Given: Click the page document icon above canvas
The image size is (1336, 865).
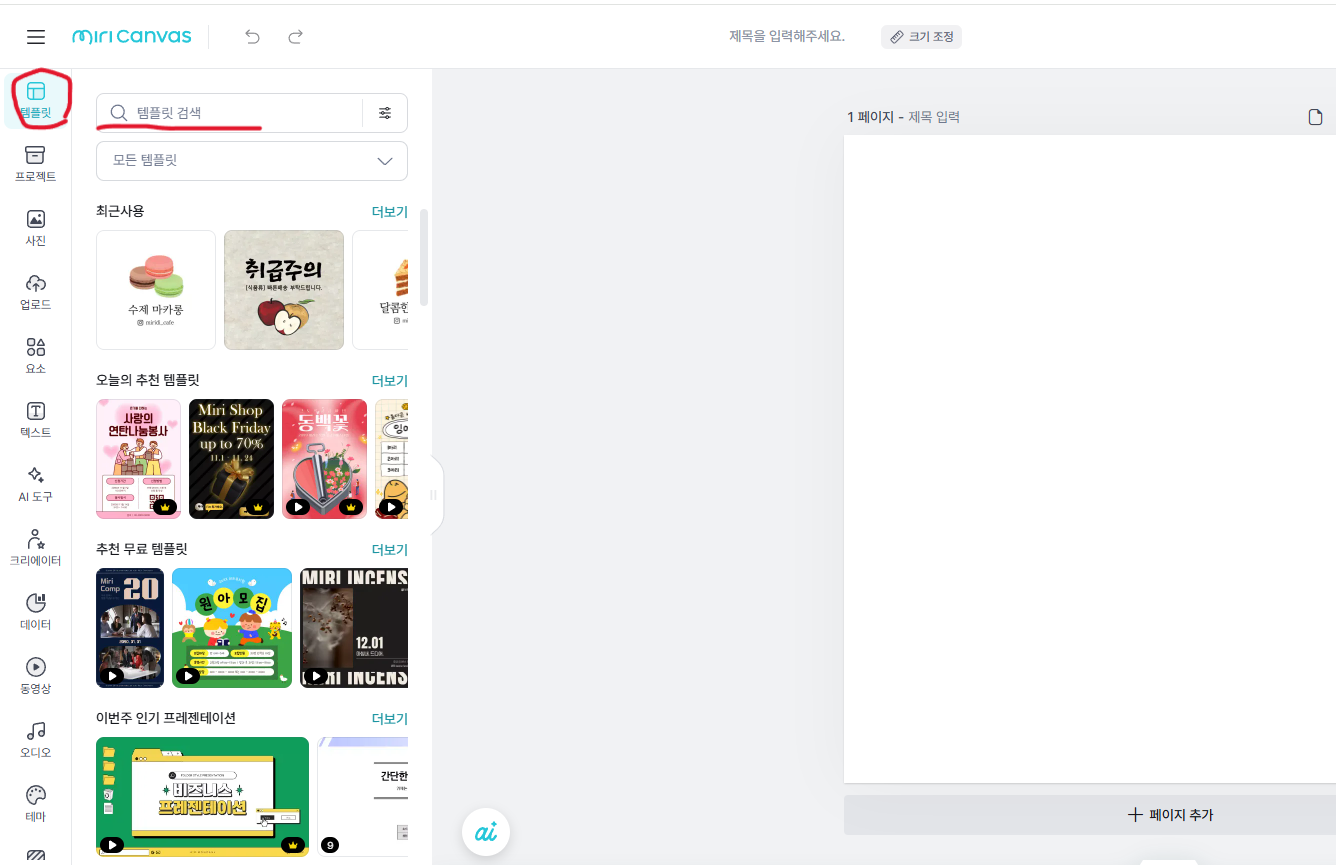Looking at the screenshot, I should pyautogui.click(x=1316, y=117).
